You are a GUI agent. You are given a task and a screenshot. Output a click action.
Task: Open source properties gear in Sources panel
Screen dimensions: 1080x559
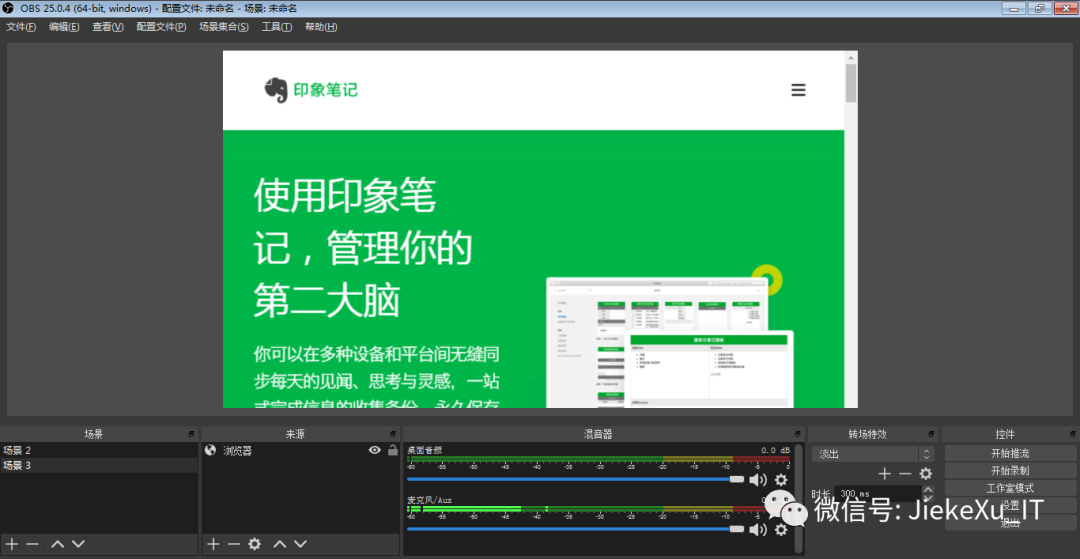click(x=255, y=544)
